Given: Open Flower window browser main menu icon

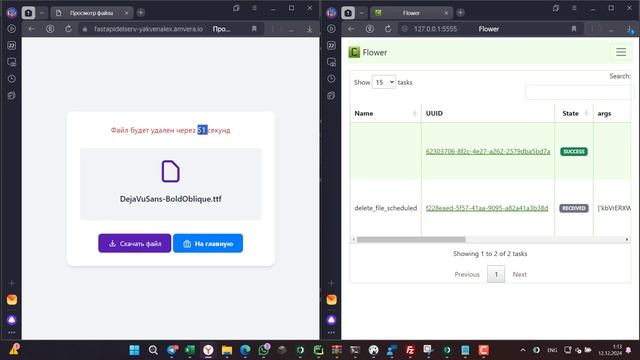Looking at the screenshot, I should 574,8.
